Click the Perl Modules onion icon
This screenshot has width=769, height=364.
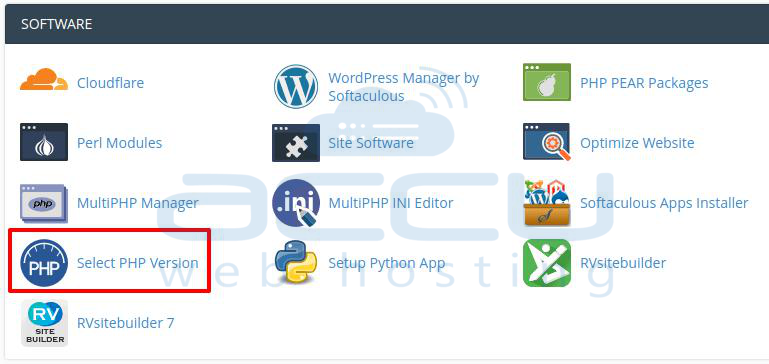(44, 142)
